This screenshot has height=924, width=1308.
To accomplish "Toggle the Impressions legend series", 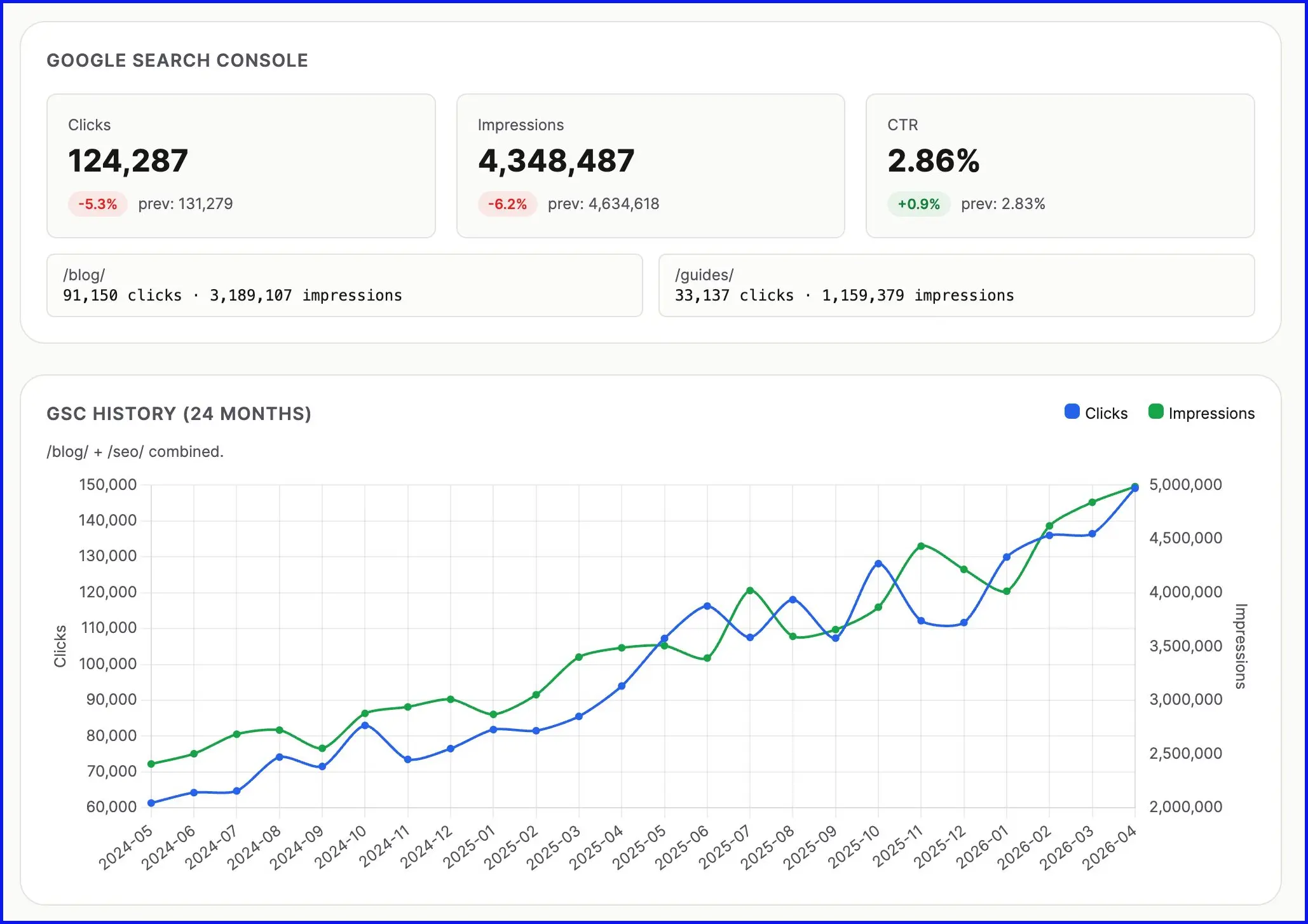I will pos(1201,413).
